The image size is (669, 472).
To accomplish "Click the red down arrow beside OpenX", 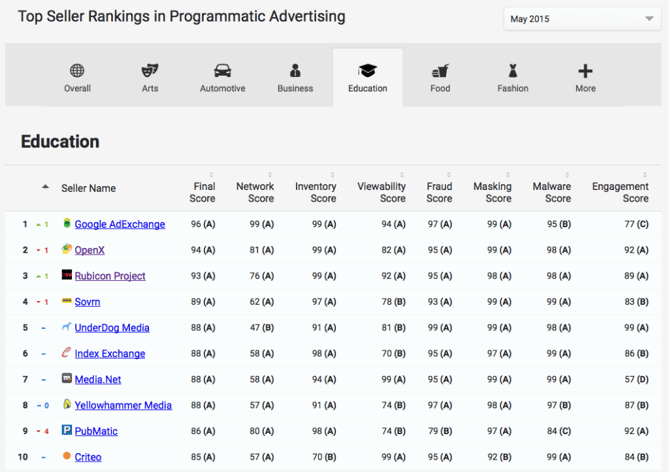I will tap(38, 251).
